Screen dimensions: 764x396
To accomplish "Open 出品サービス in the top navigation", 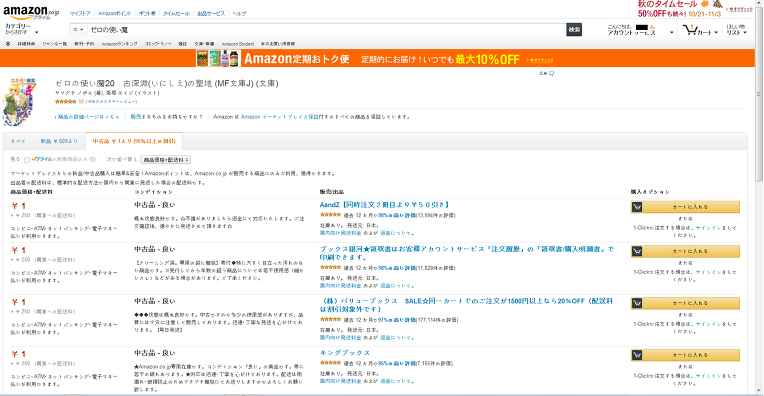I will tap(211, 14).
